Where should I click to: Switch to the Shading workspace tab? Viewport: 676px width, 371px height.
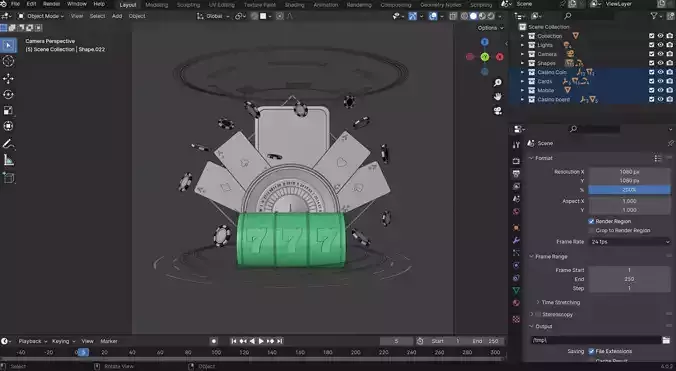294,5
